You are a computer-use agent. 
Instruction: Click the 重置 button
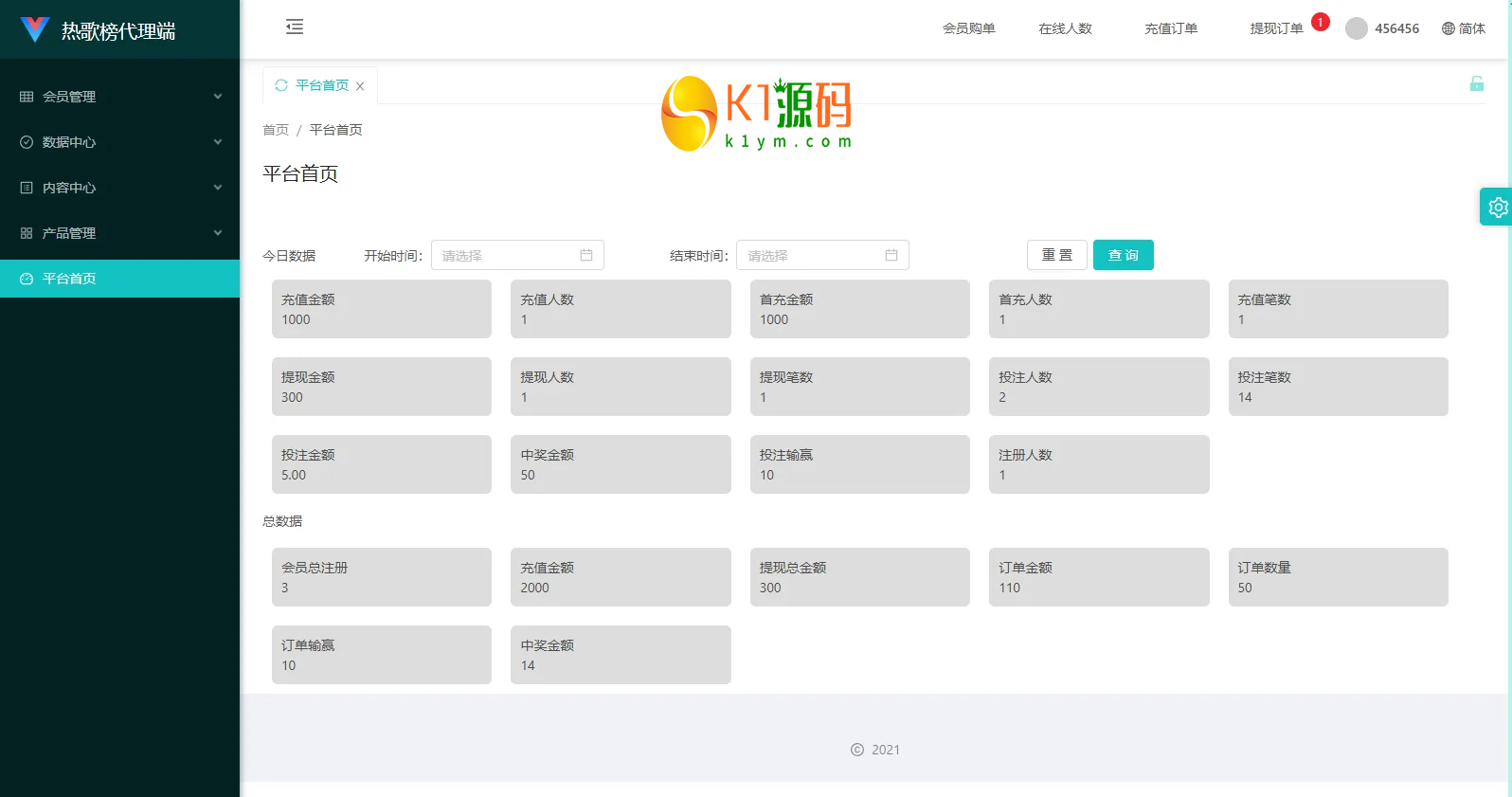click(1057, 255)
